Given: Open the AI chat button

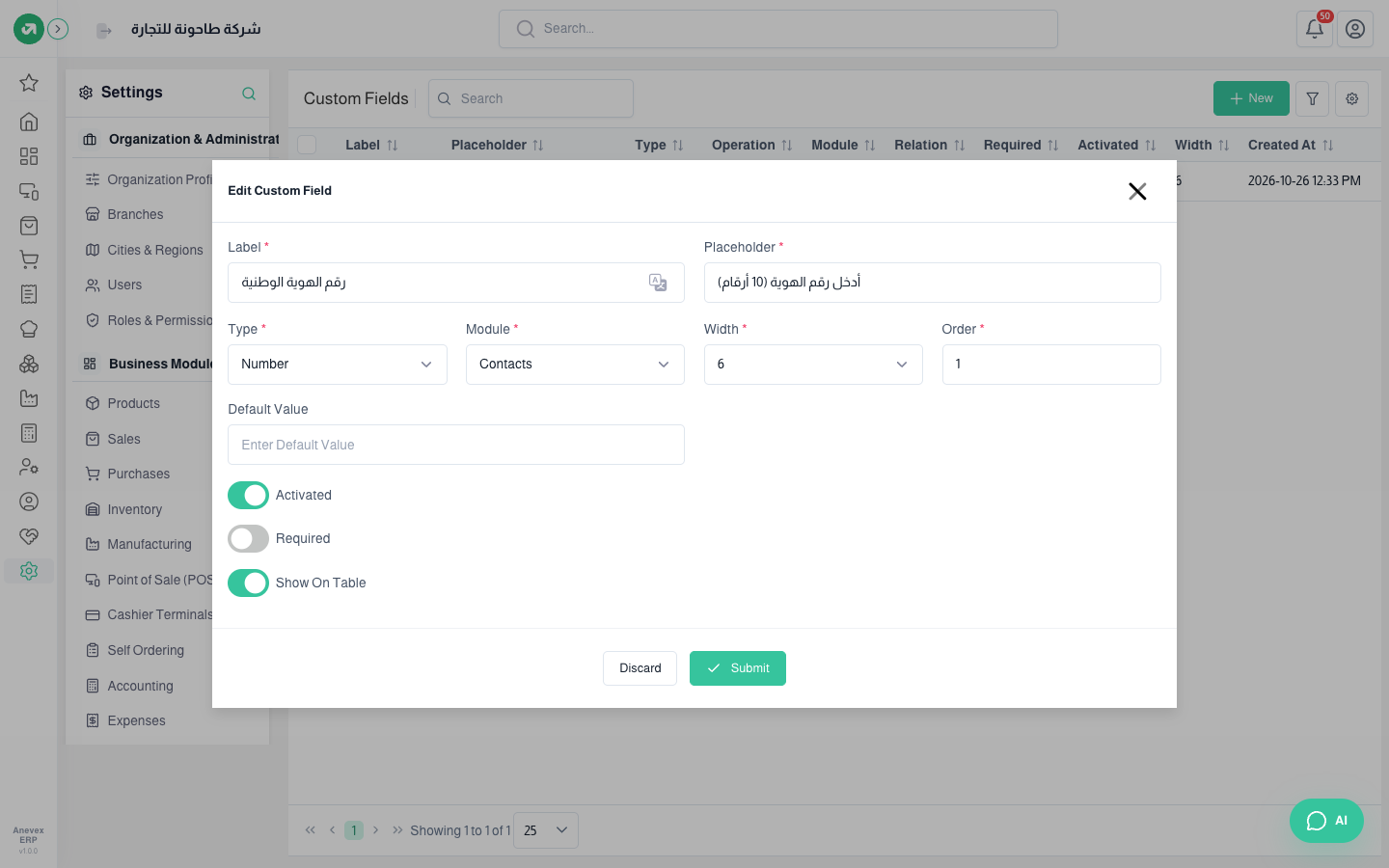Looking at the screenshot, I should click(x=1326, y=821).
